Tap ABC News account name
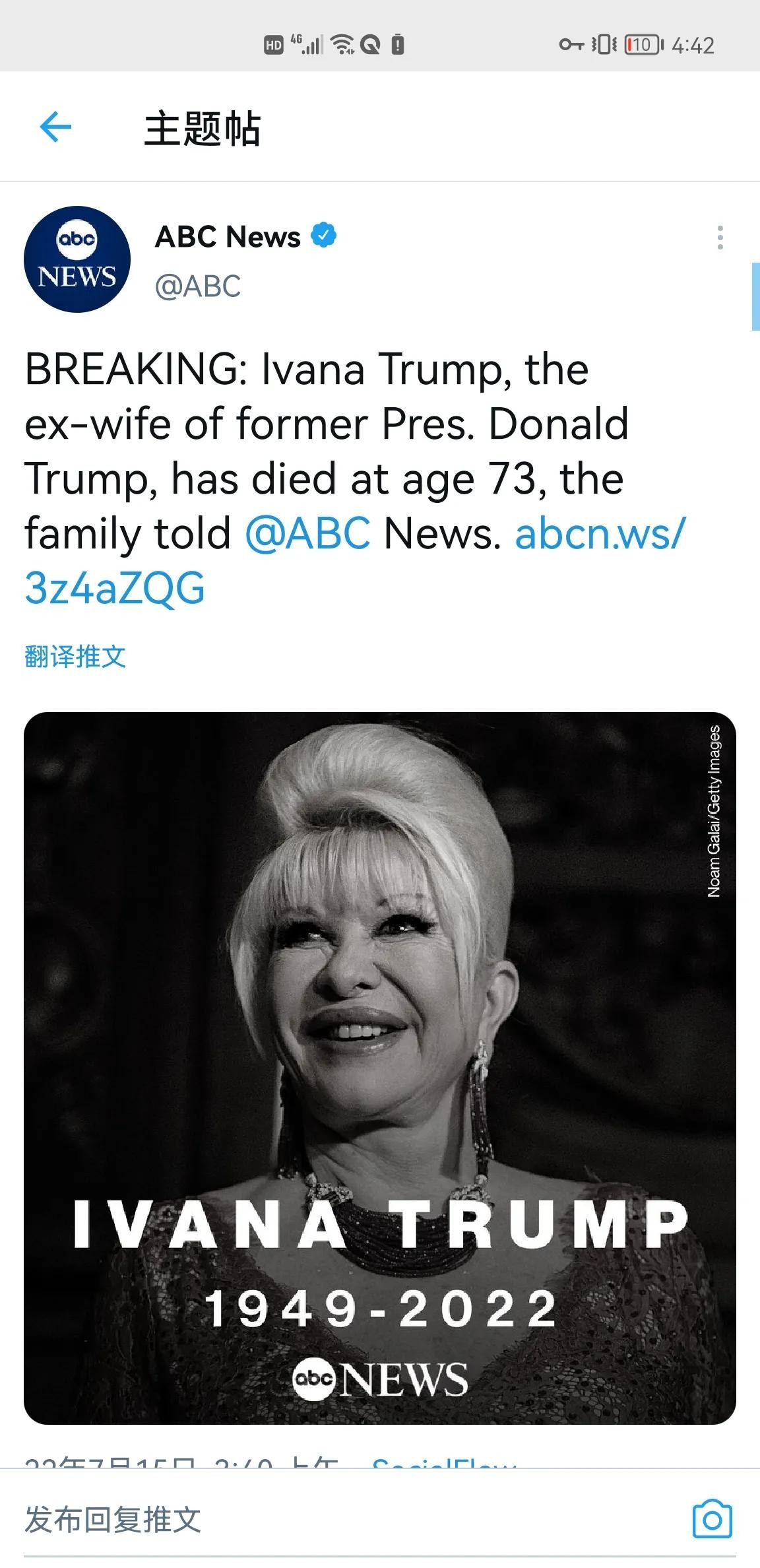Viewport: 760px width, 1568px height. coord(228,236)
